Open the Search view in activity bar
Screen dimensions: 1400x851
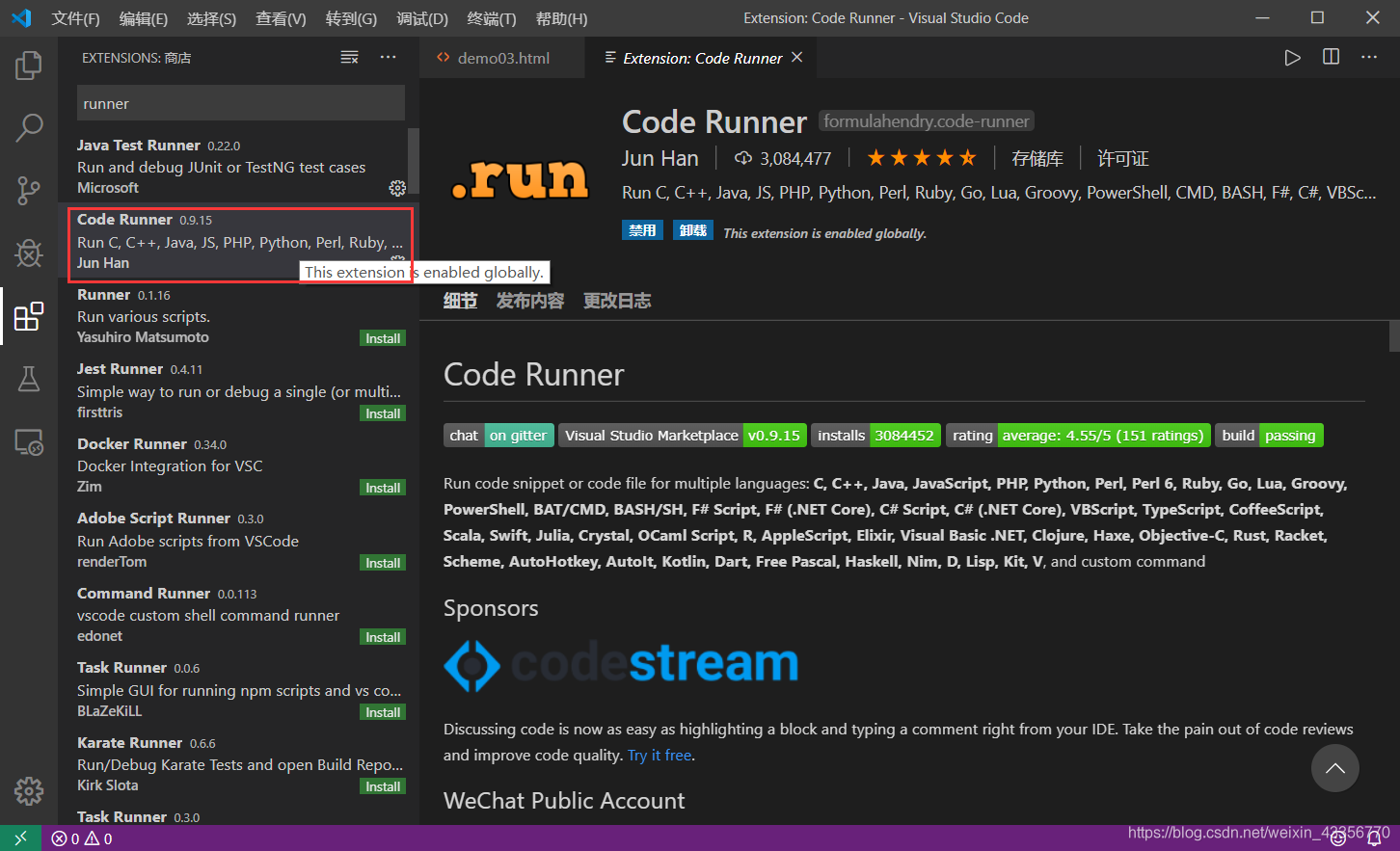tap(29, 127)
